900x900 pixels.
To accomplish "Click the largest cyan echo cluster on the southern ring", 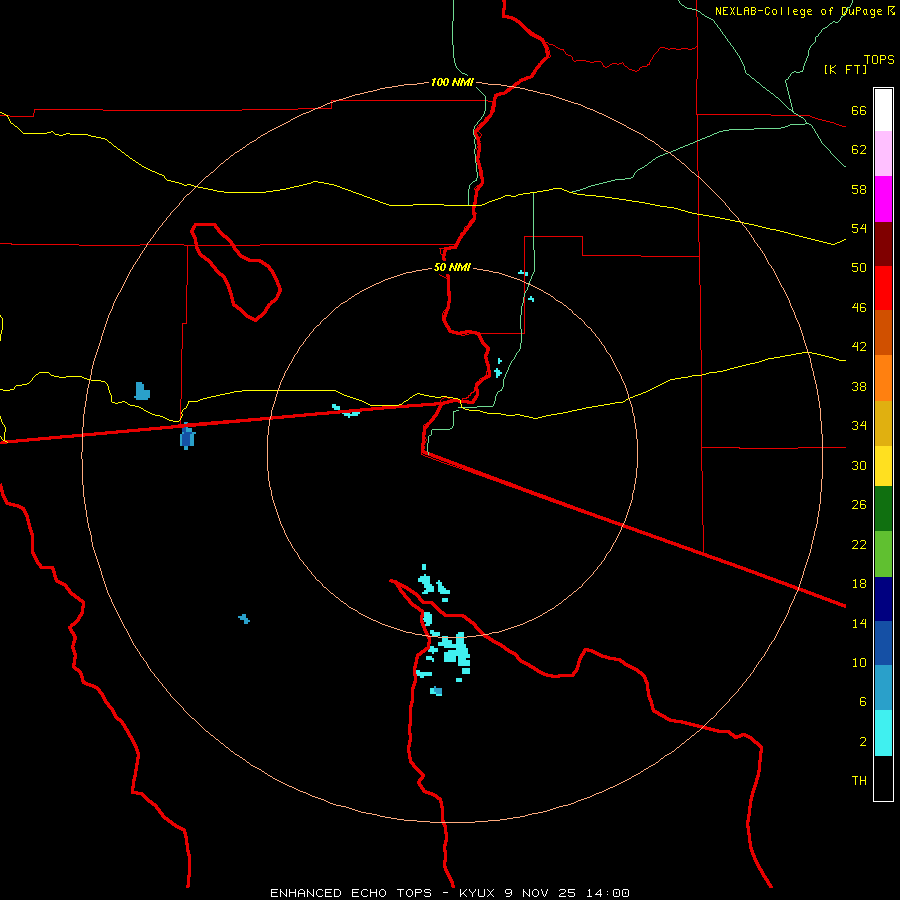I will pos(455,650).
